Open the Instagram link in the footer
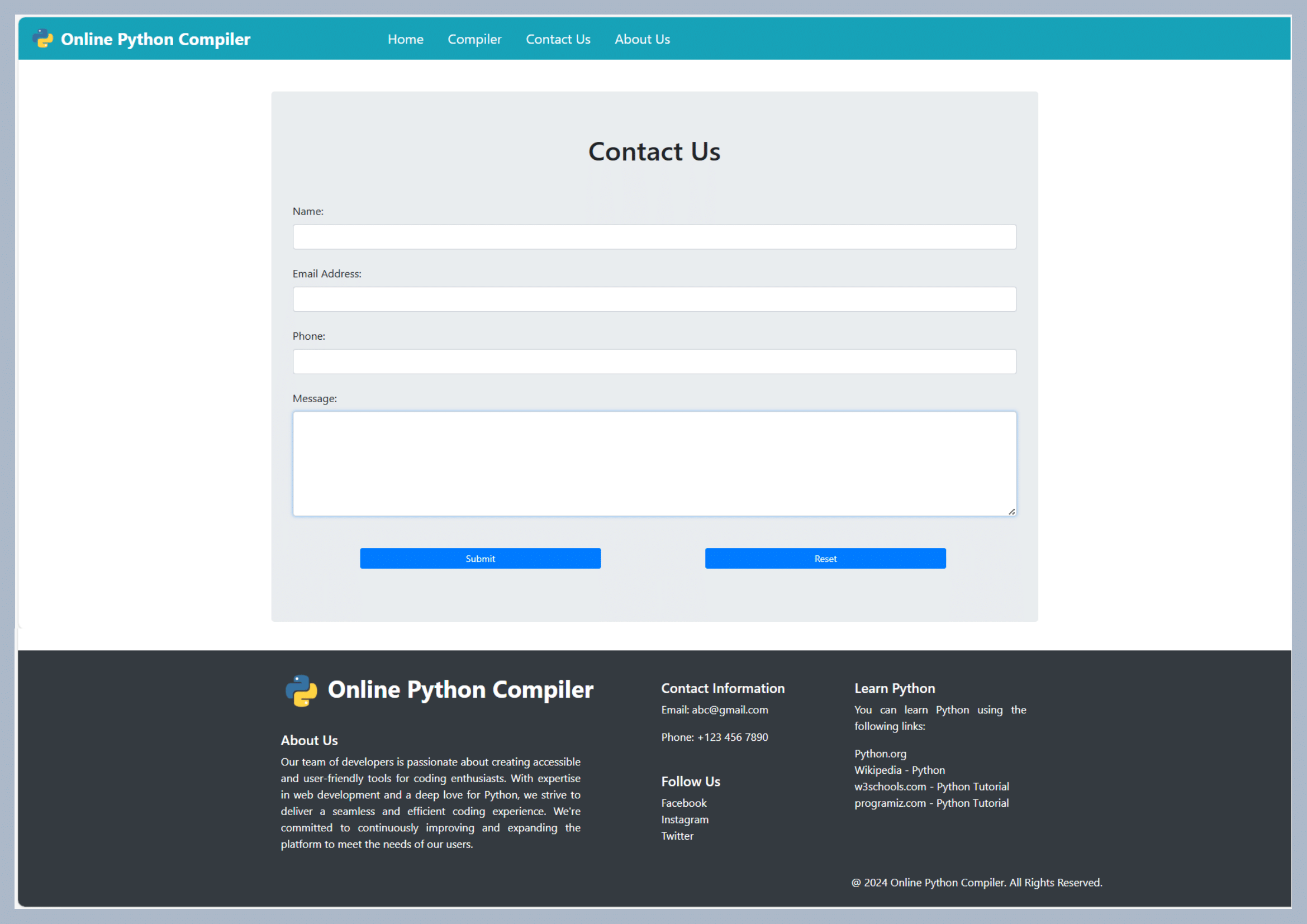The height and width of the screenshot is (924, 1307). click(685, 820)
